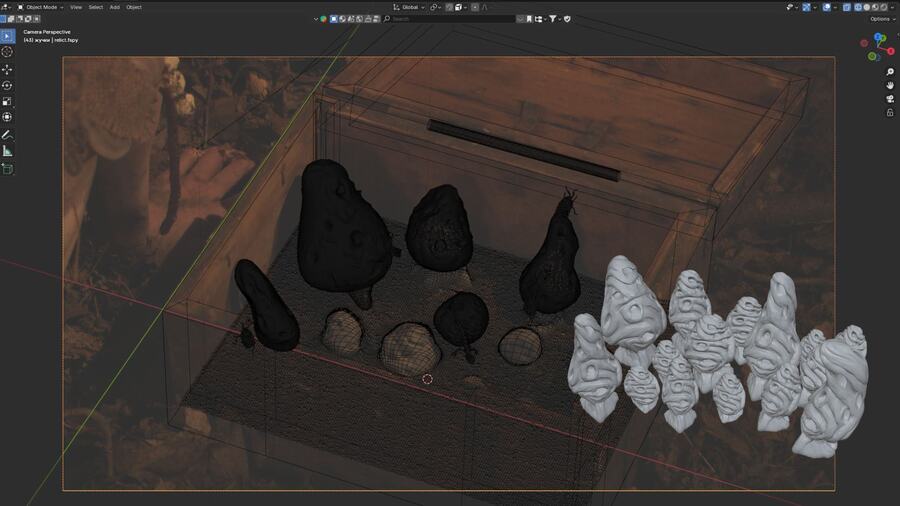The width and height of the screenshot is (900, 506).
Task: Open the Select menu
Action: pyautogui.click(x=95, y=7)
